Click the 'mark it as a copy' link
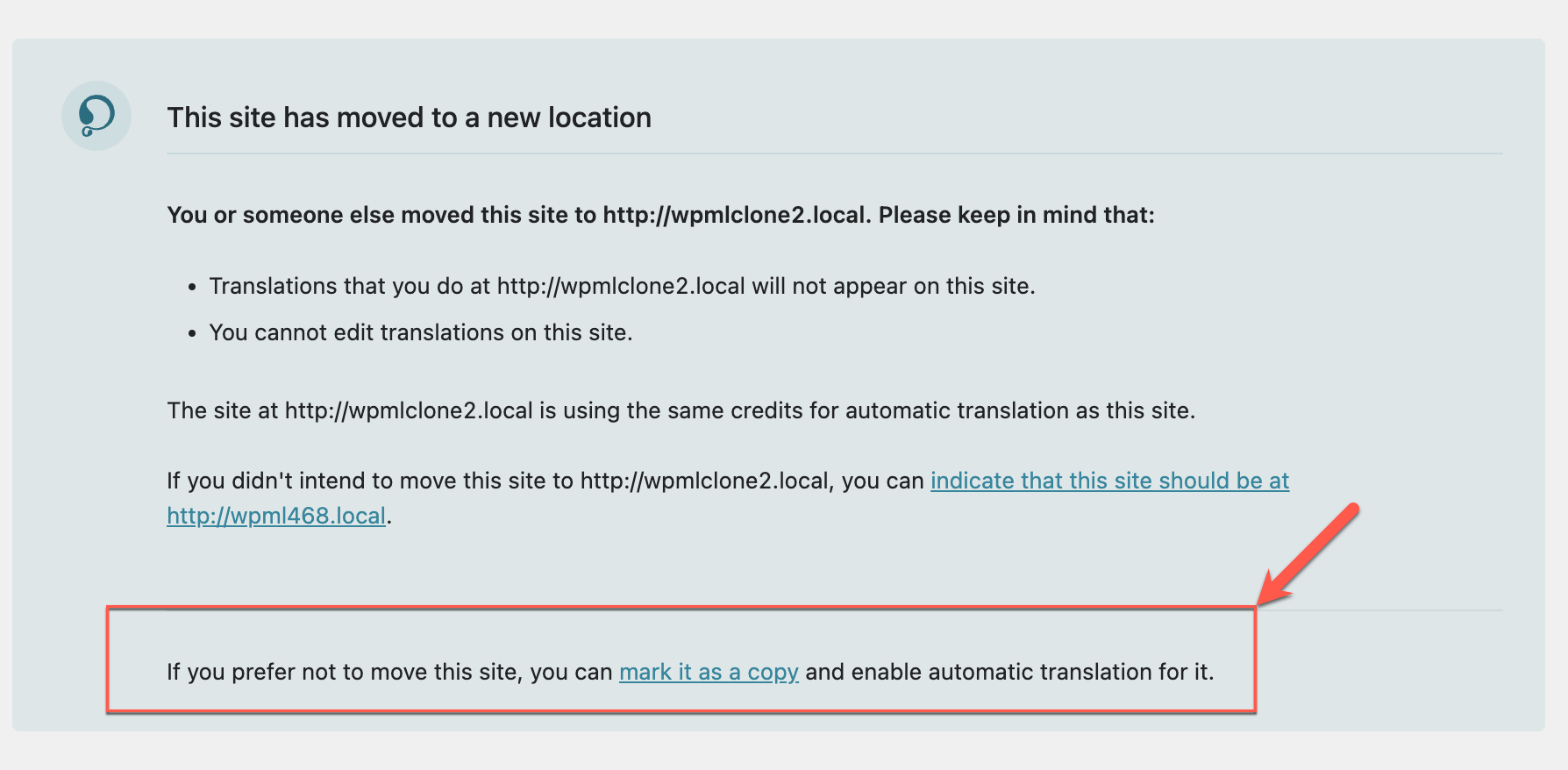The width and height of the screenshot is (1568, 770). pos(709,672)
